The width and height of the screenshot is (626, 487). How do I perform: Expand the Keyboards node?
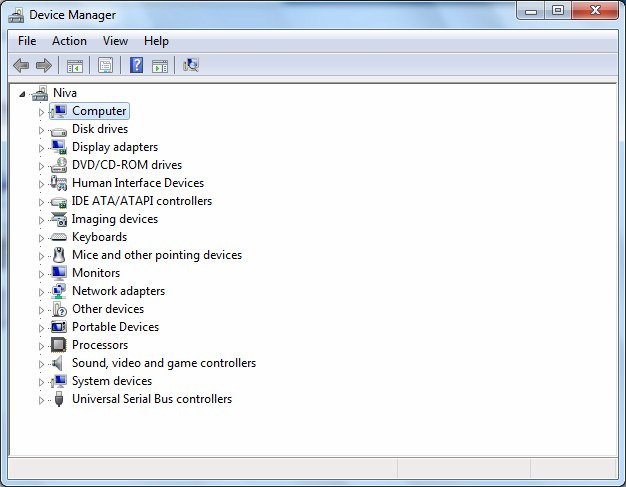[41, 238]
